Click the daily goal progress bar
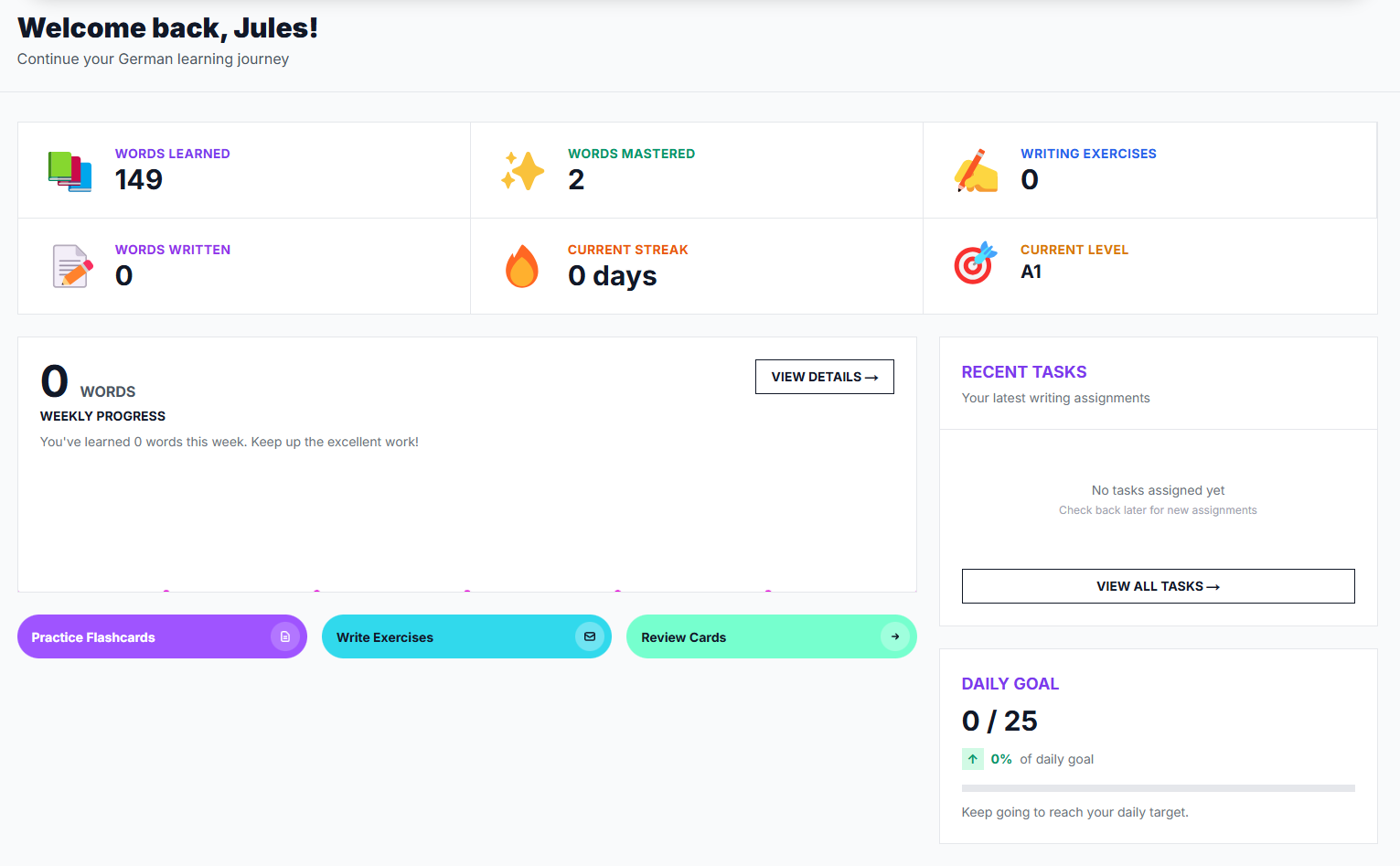Image resolution: width=1400 pixels, height=866 pixels. pos(1158,787)
